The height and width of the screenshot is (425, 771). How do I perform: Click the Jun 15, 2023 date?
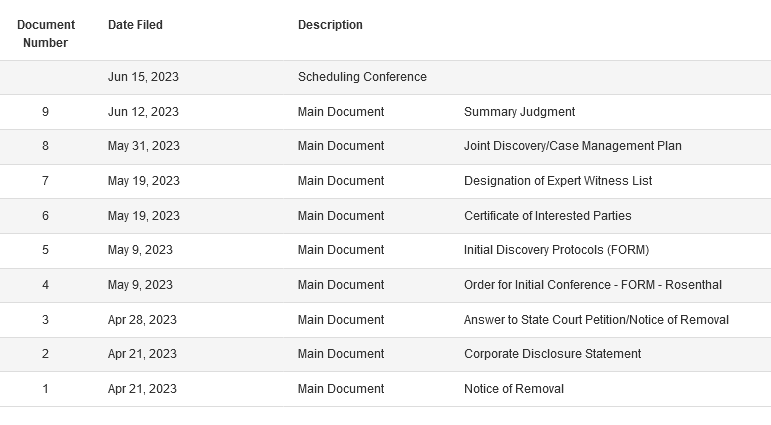point(143,77)
